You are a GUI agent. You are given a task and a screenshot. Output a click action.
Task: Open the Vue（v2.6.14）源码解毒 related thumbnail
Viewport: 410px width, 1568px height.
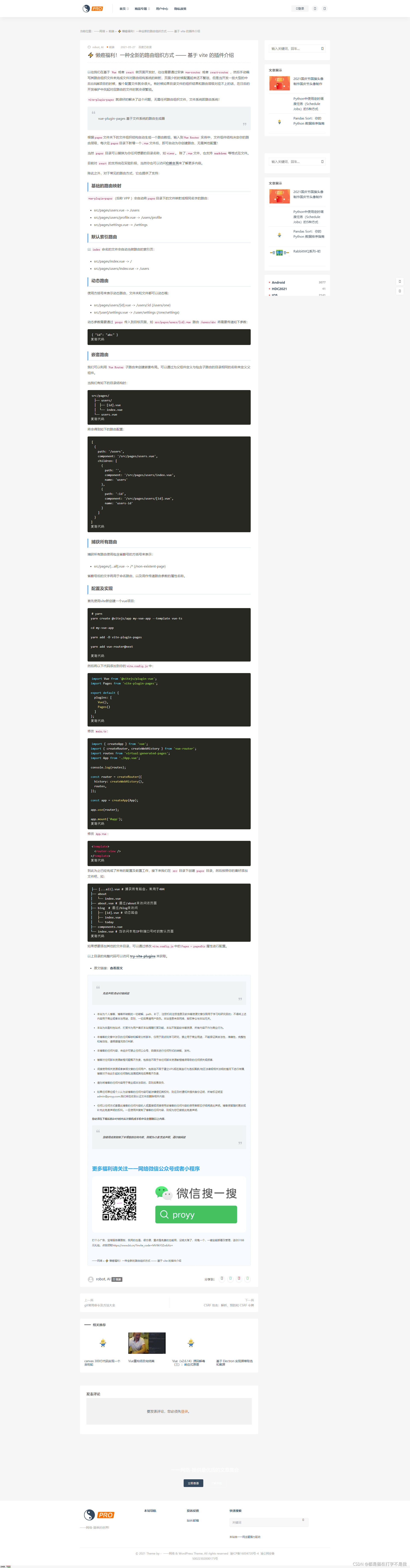pyautogui.click(x=191, y=1343)
